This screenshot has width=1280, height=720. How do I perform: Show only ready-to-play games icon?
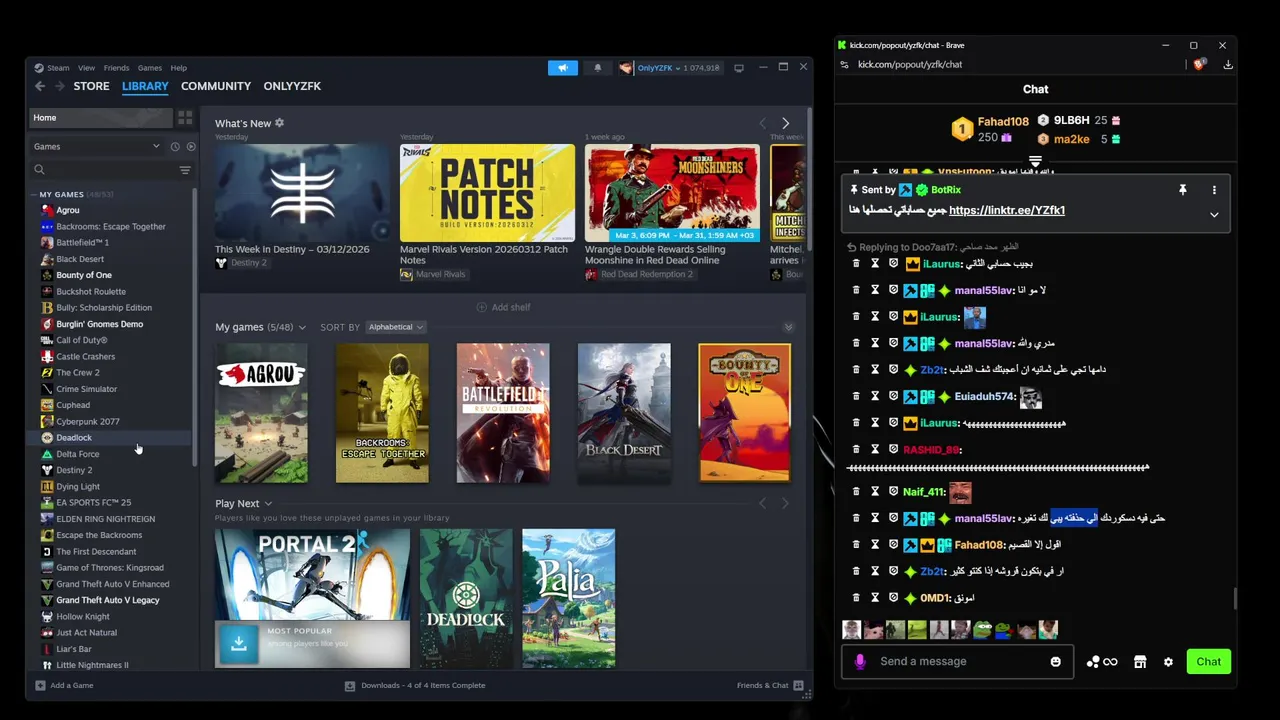tap(191, 147)
